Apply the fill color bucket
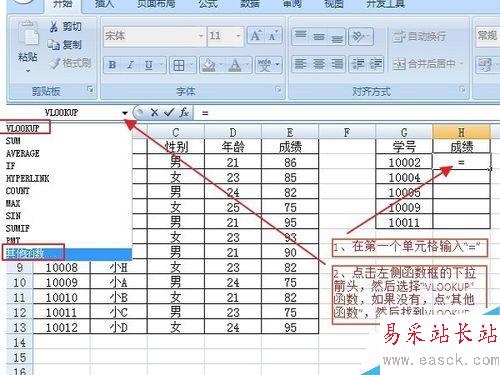 [x=209, y=65]
